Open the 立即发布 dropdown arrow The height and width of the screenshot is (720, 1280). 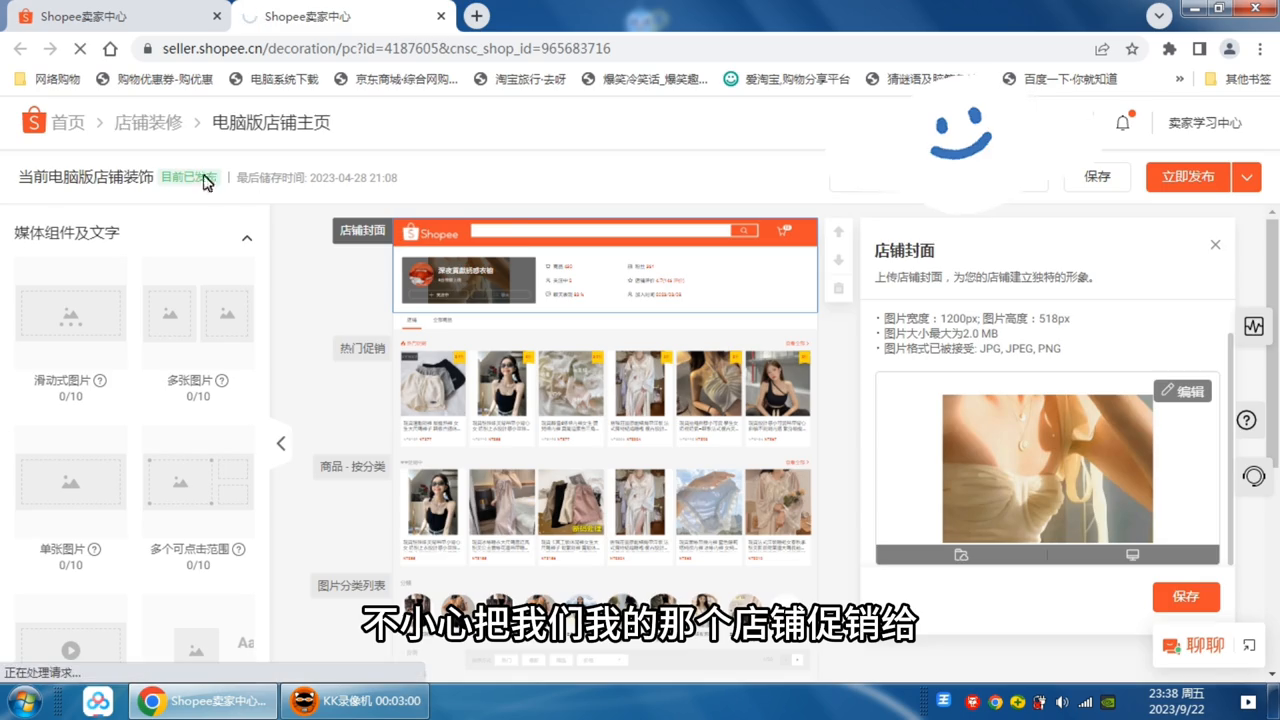(1247, 176)
